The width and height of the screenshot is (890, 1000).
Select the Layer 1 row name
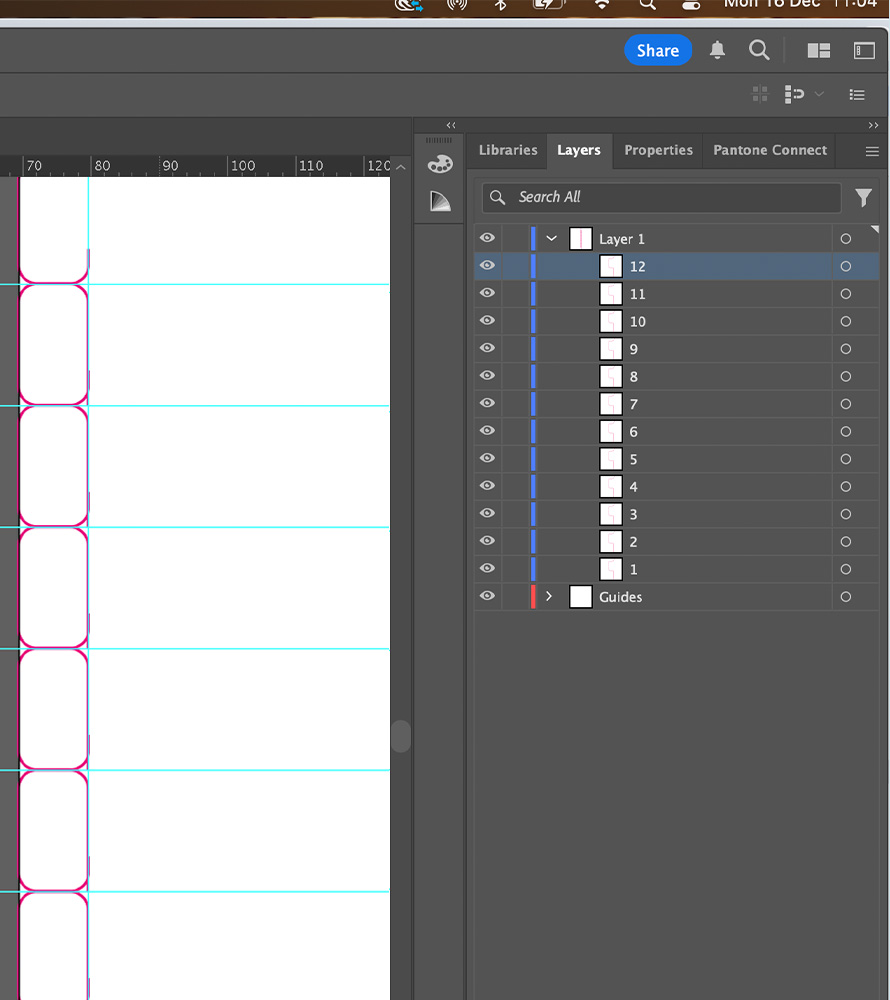click(x=622, y=239)
